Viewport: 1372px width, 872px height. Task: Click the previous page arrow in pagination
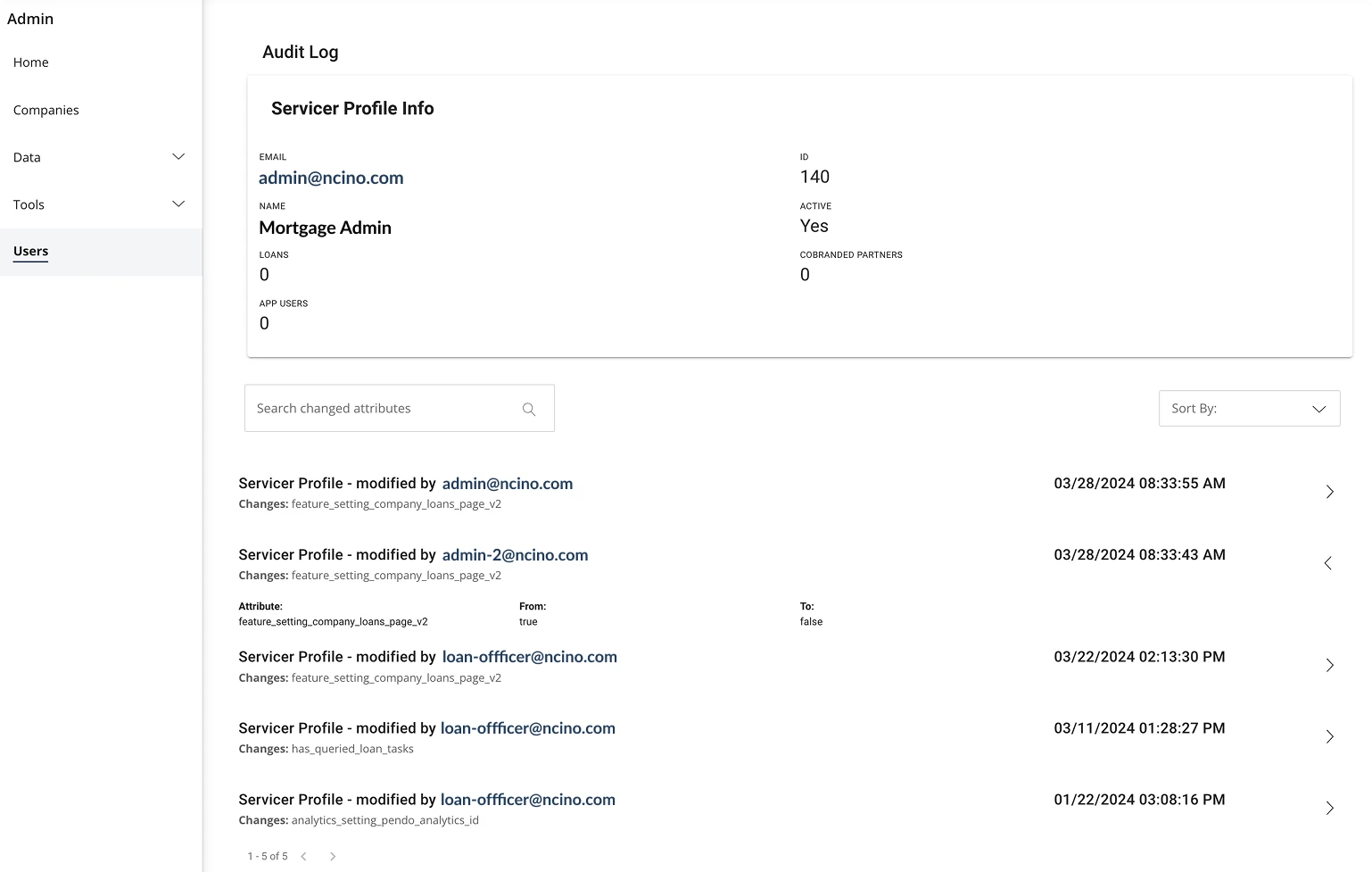(x=303, y=855)
